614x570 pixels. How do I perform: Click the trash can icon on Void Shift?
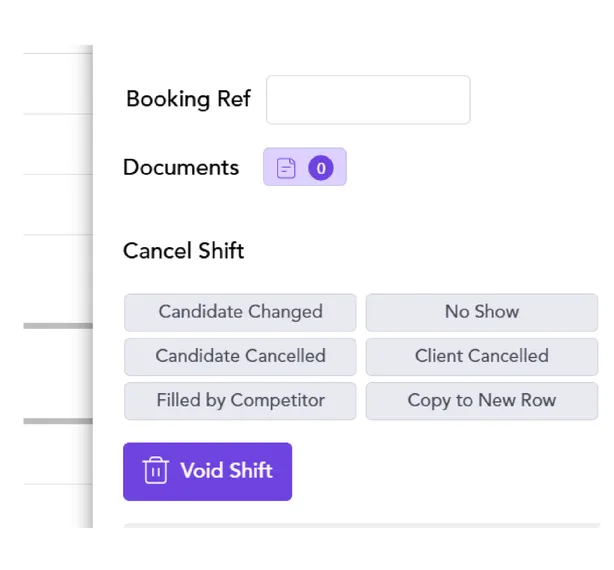click(155, 471)
